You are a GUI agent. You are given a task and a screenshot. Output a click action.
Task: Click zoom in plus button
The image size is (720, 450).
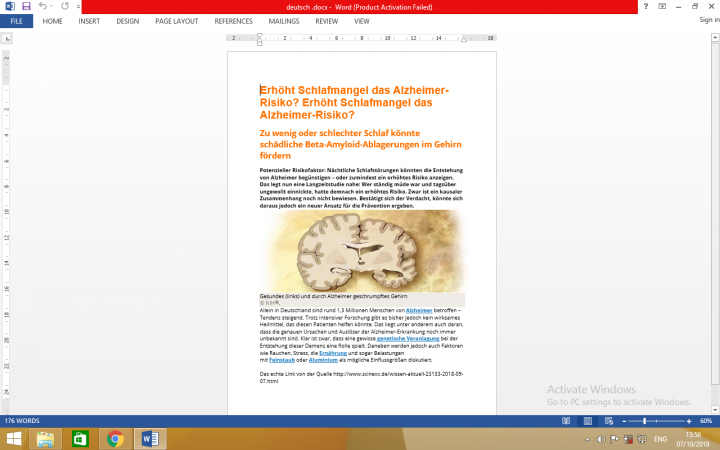pyautogui.click(x=689, y=421)
